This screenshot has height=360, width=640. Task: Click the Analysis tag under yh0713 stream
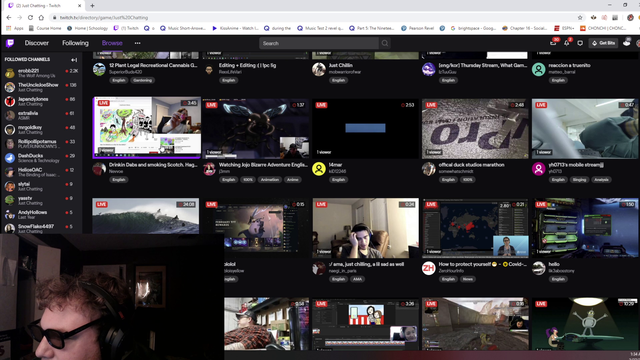click(601, 180)
